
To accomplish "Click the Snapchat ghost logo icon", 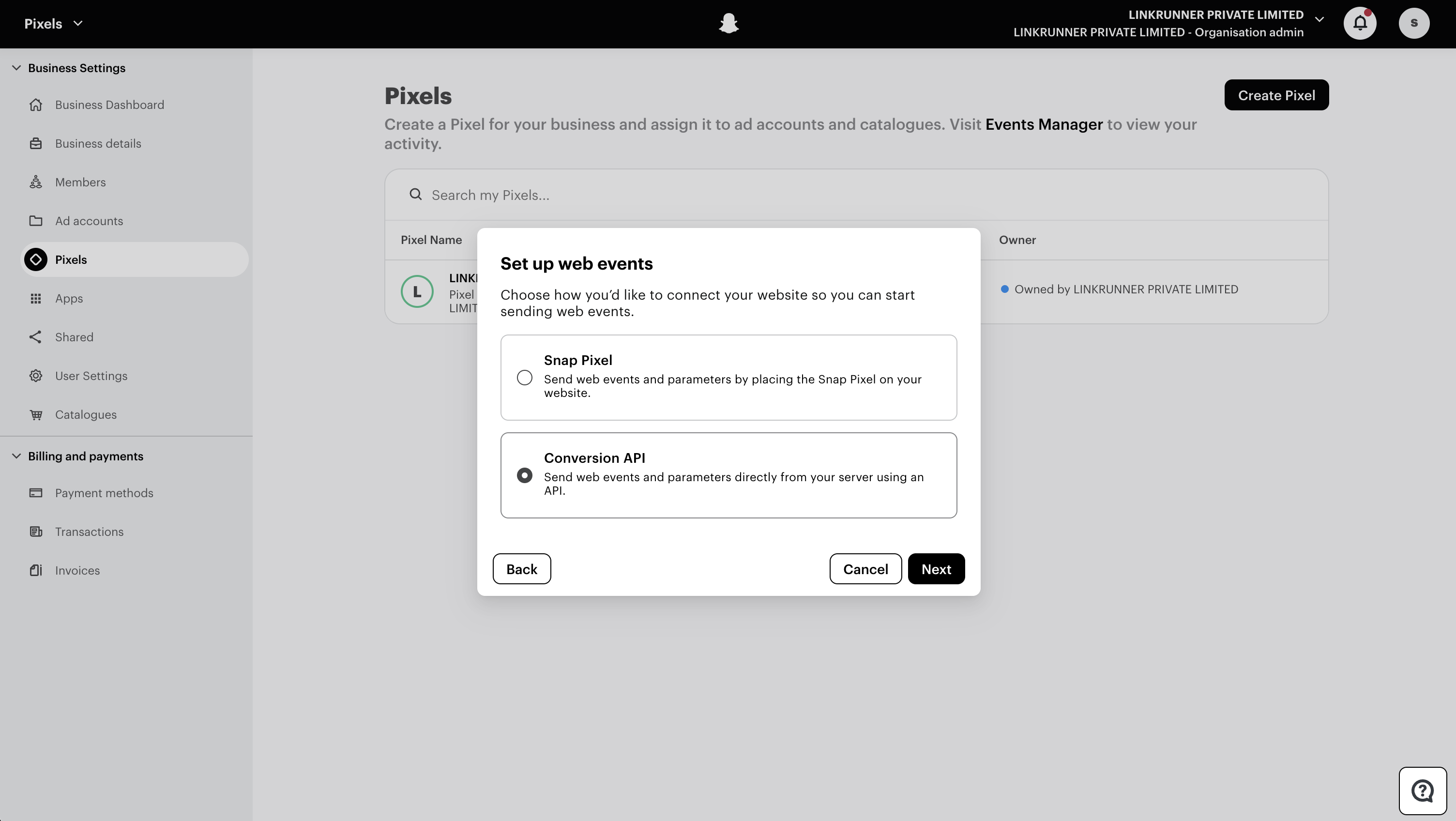I will coord(728,23).
